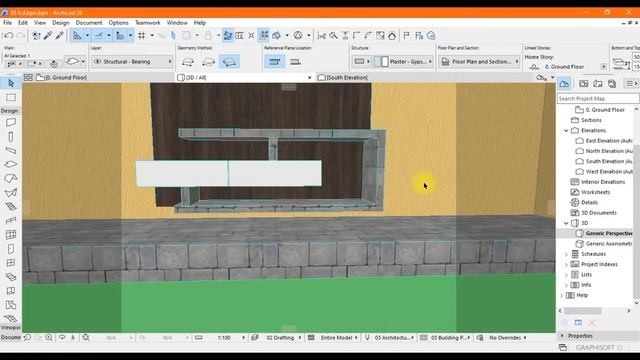Open the Layout Book icon in the navigator
This screenshot has height=360, width=640.
598,84
